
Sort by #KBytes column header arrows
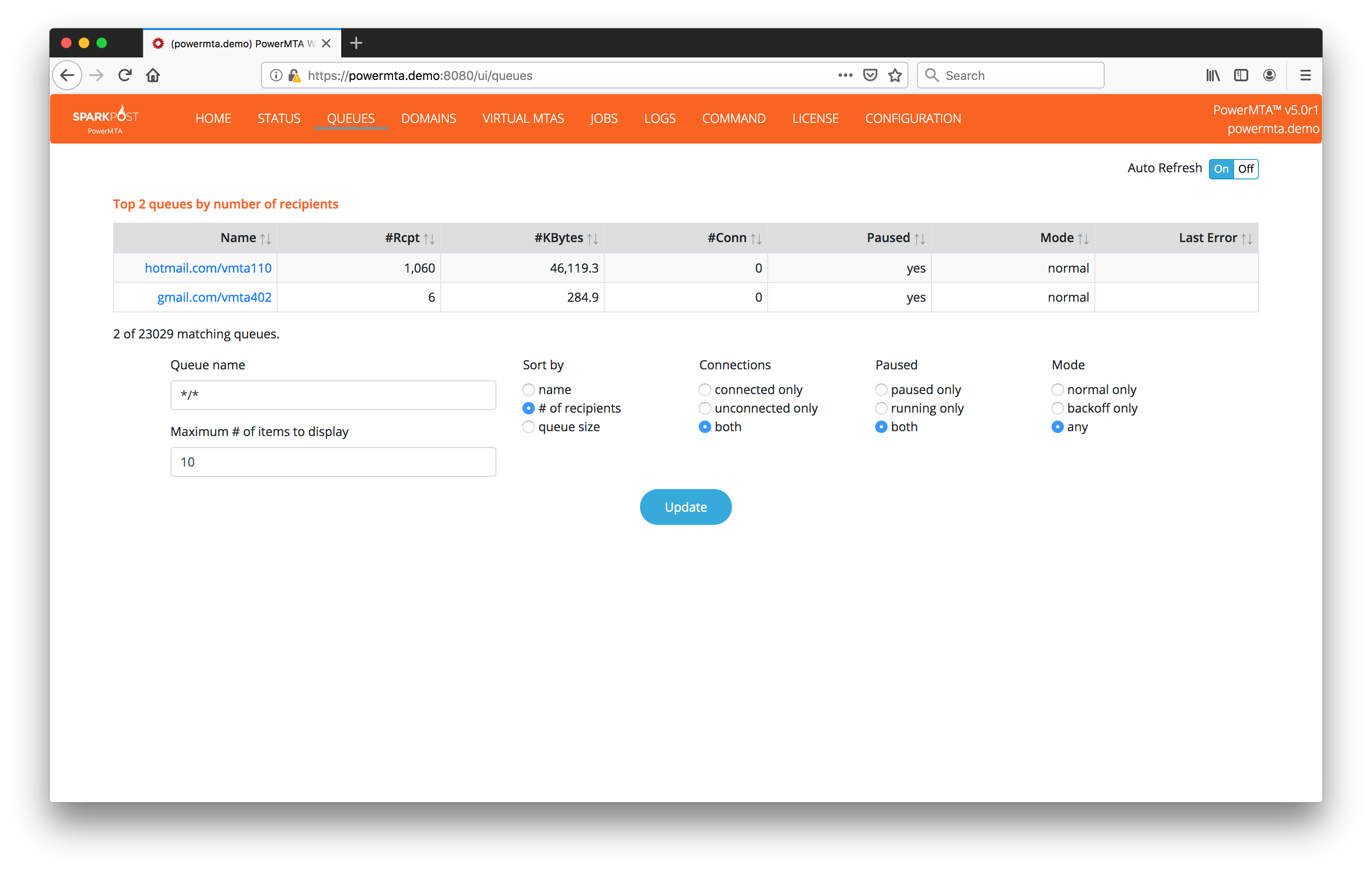click(x=593, y=239)
